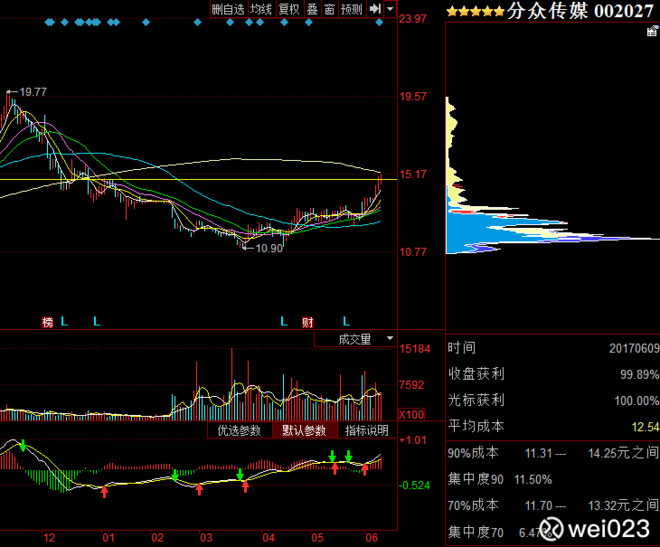Click the 19.77 high price label
The image size is (660, 547).
pyautogui.click(x=33, y=92)
